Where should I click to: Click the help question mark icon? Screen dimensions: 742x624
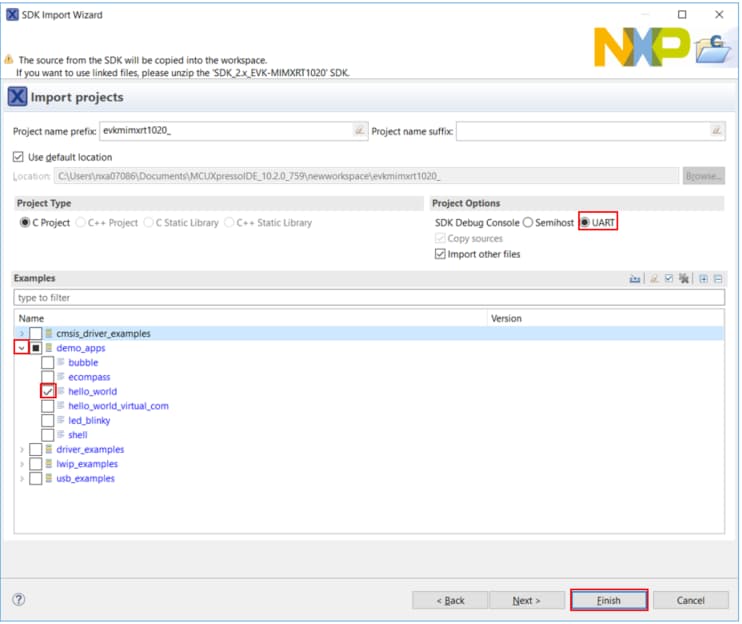pyautogui.click(x=18, y=600)
